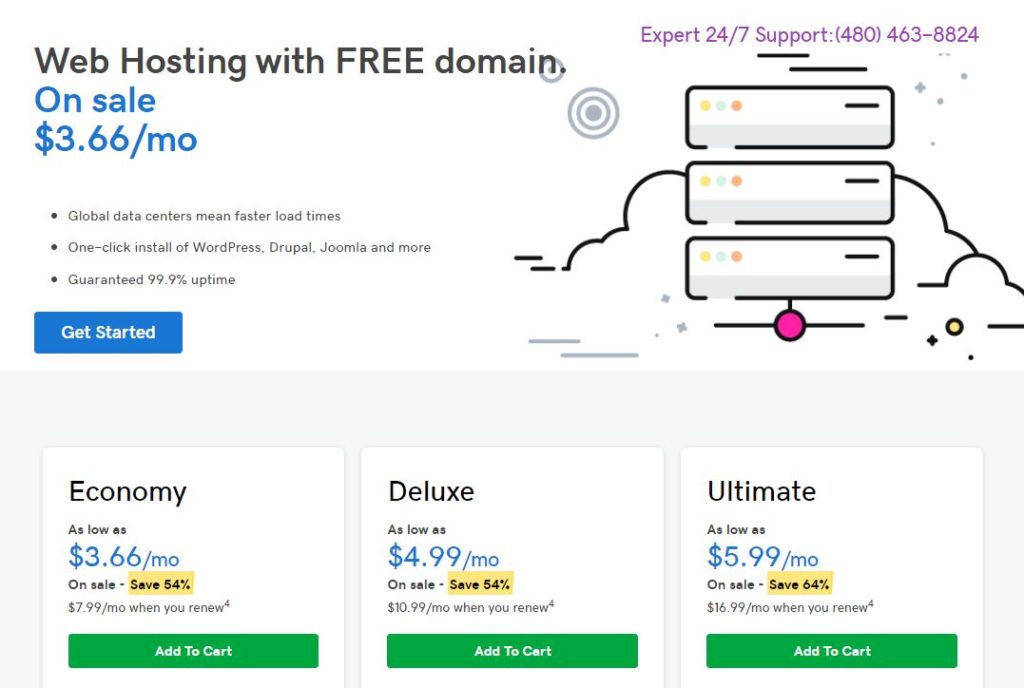Click the concentric target circle icon
1024x688 pixels.
[x=593, y=113]
